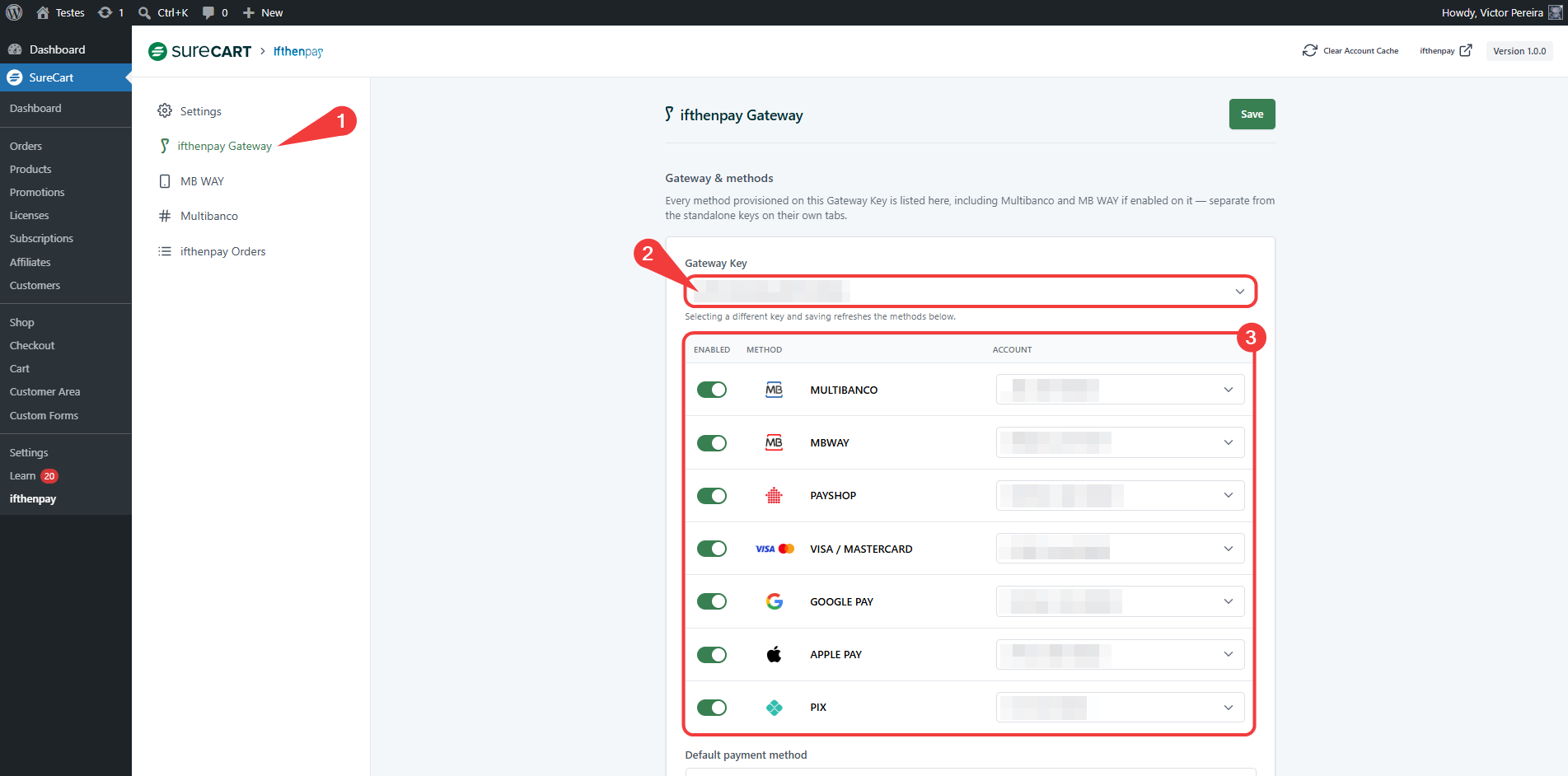Click the ifthenpay Gateway sidebar icon
1568x776 pixels.
point(165,146)
